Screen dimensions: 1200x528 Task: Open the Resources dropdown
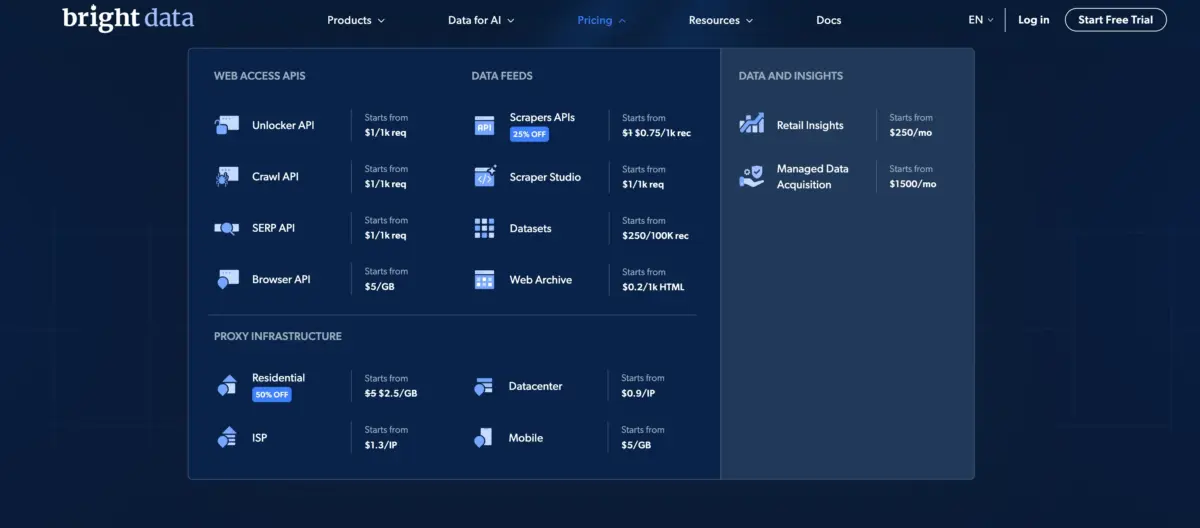pos(721,20)
